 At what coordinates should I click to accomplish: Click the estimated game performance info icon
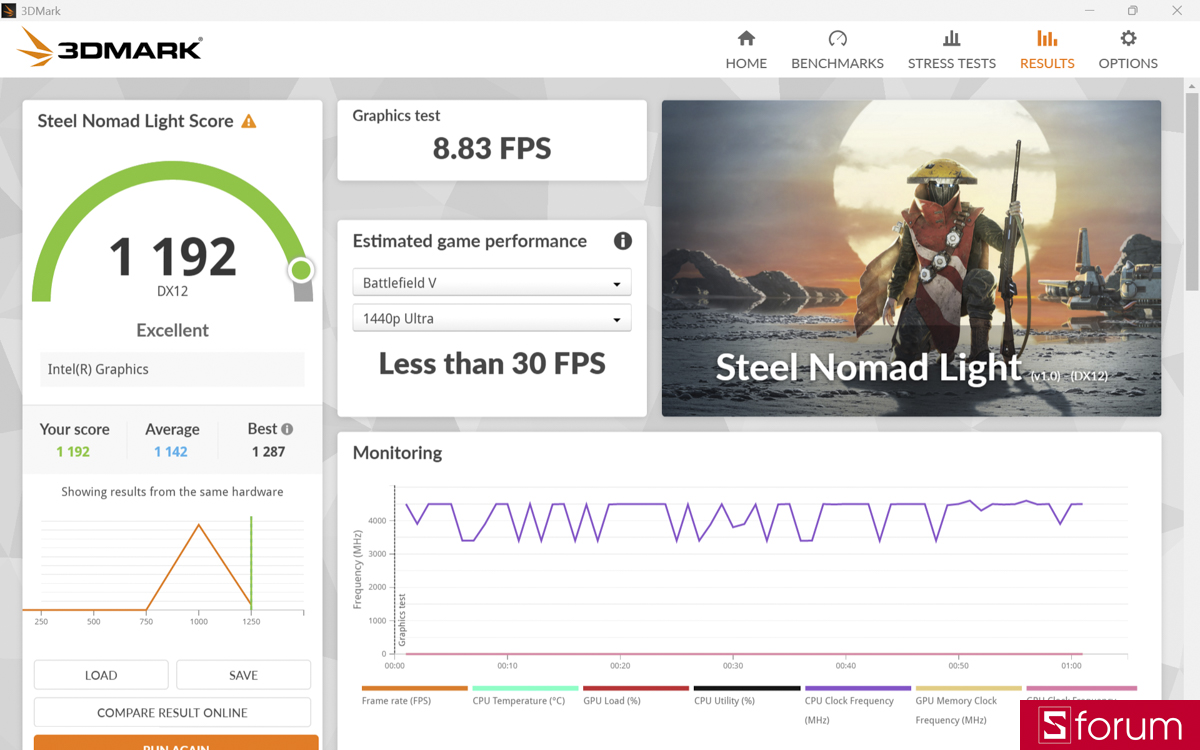(622, 241)
